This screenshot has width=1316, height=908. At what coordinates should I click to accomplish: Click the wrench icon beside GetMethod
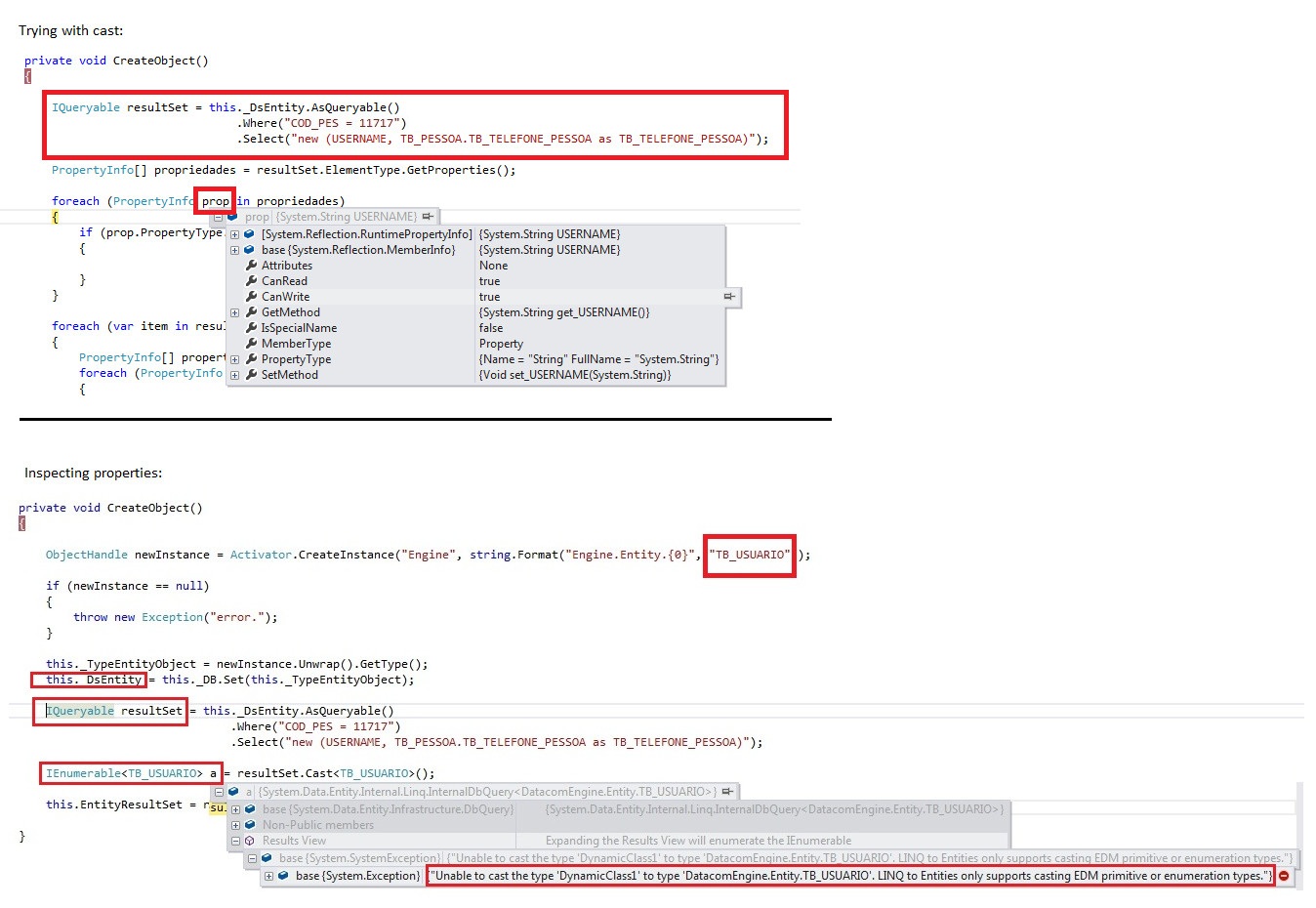point(251,312)
